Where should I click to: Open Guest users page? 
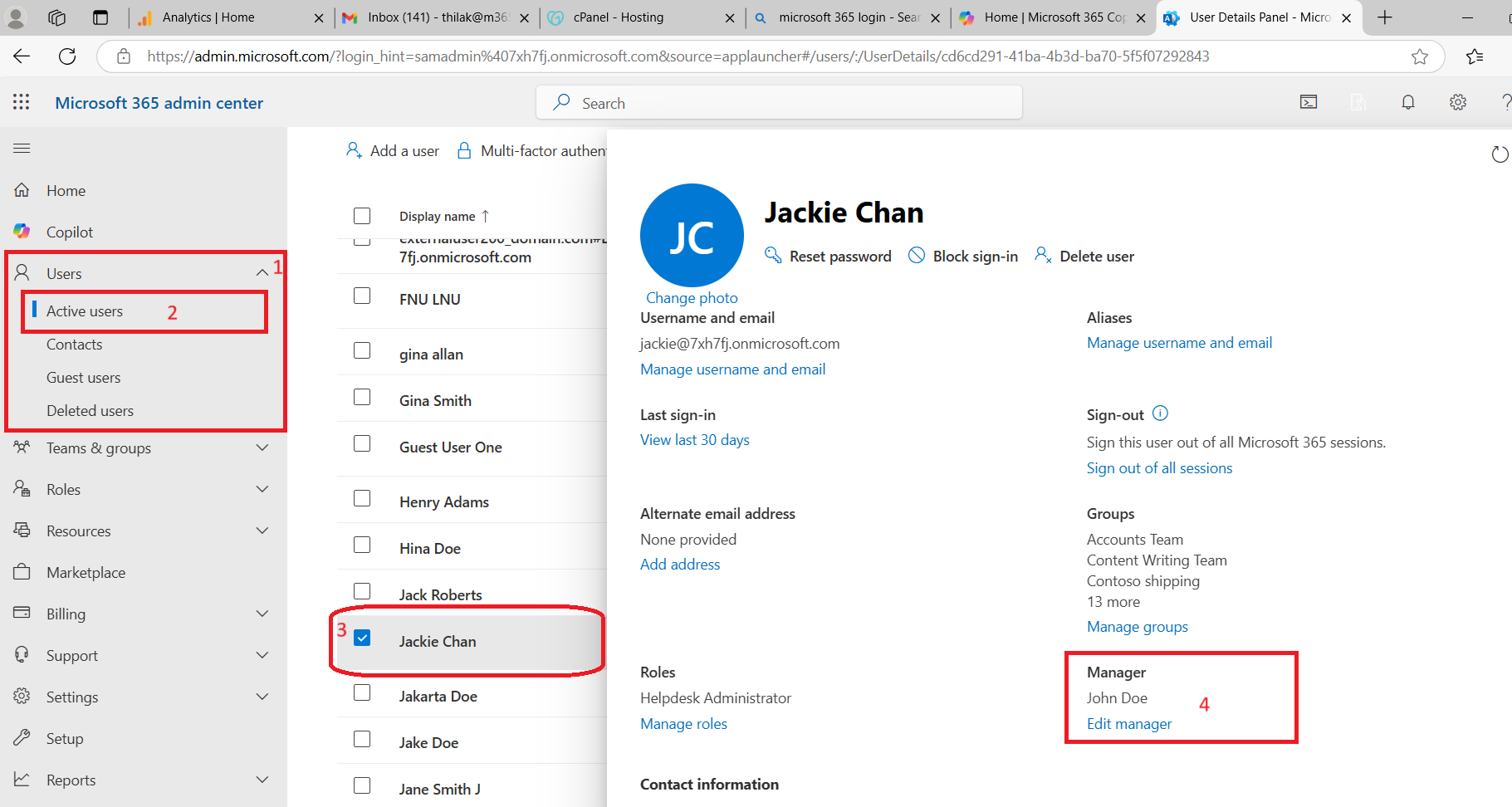[84, 377]
